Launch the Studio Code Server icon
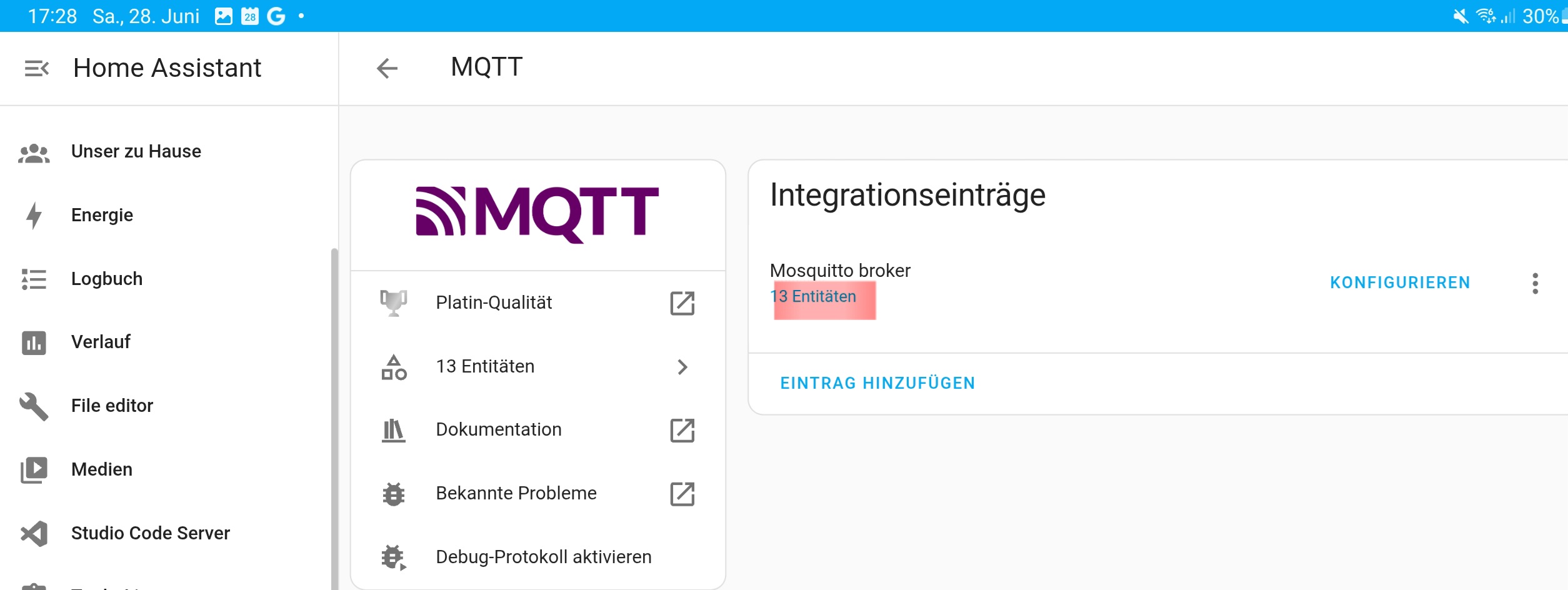 click(34, 534)
